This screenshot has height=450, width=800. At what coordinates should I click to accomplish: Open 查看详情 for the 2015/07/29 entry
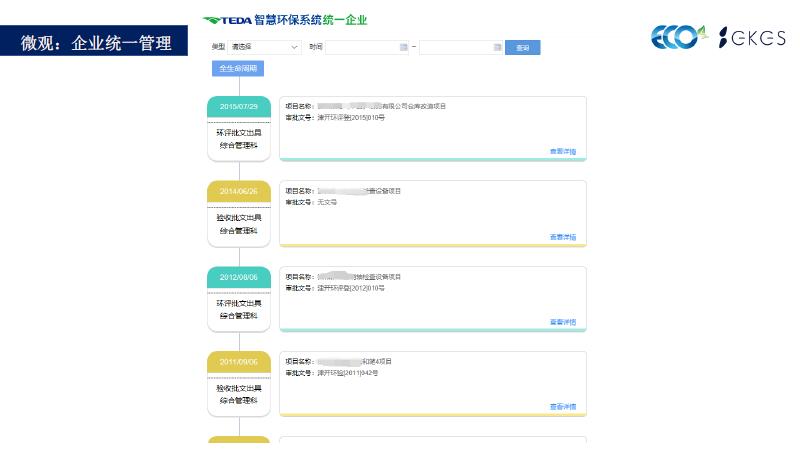coord(562,152)
